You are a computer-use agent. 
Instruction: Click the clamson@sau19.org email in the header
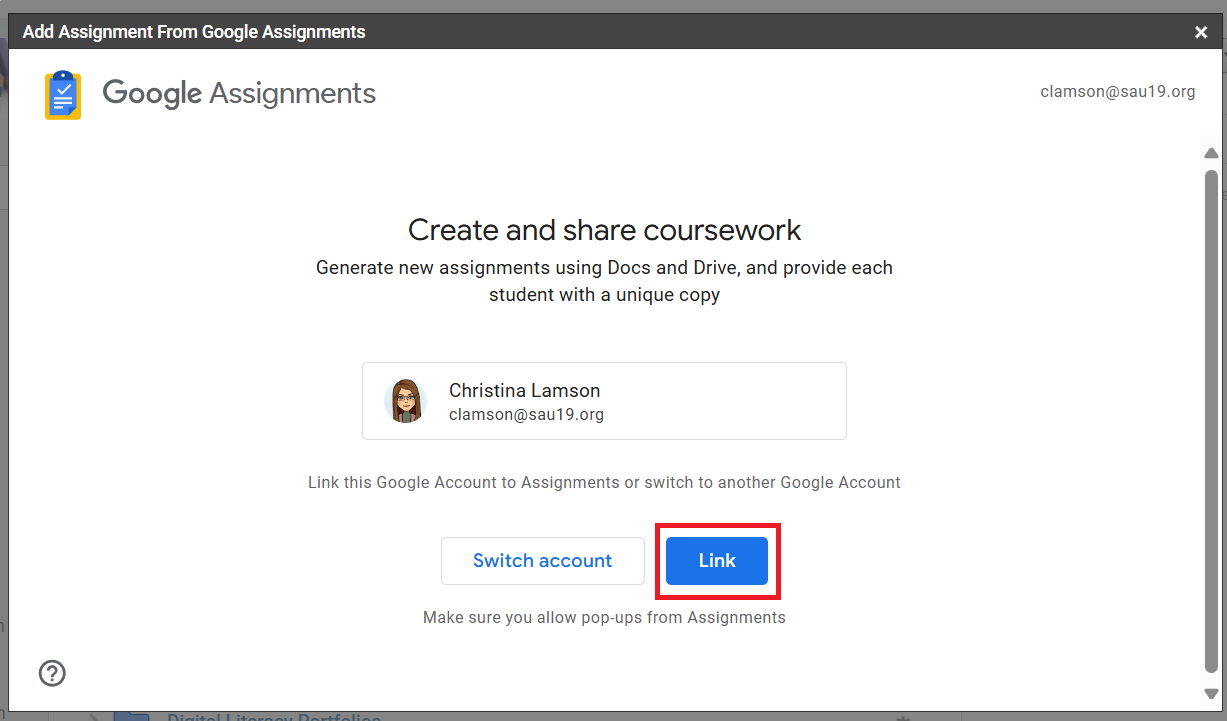coord(1117,92)
